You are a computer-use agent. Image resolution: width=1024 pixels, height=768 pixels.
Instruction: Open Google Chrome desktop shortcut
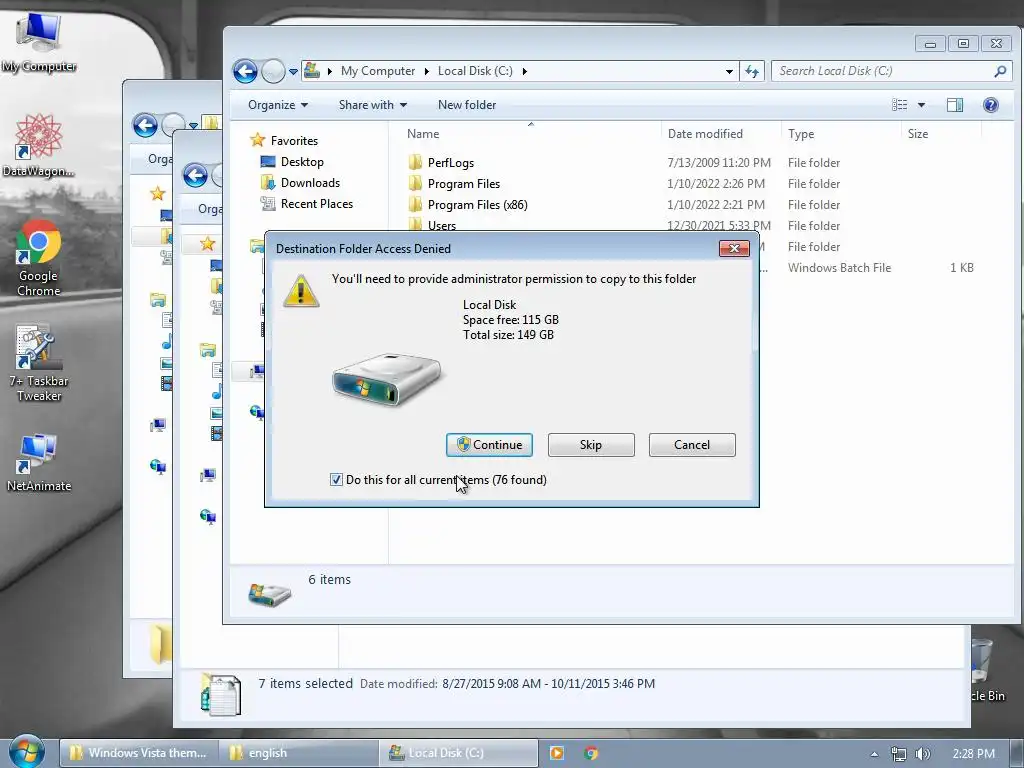click(x=39, y=257)
